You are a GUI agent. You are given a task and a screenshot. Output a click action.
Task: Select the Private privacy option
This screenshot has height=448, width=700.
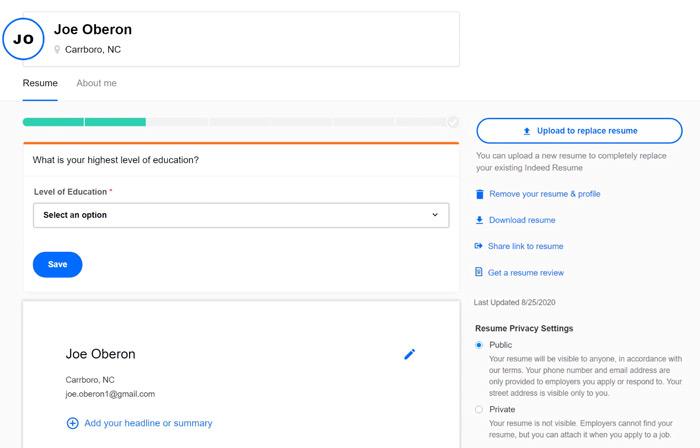pos(479,409)
